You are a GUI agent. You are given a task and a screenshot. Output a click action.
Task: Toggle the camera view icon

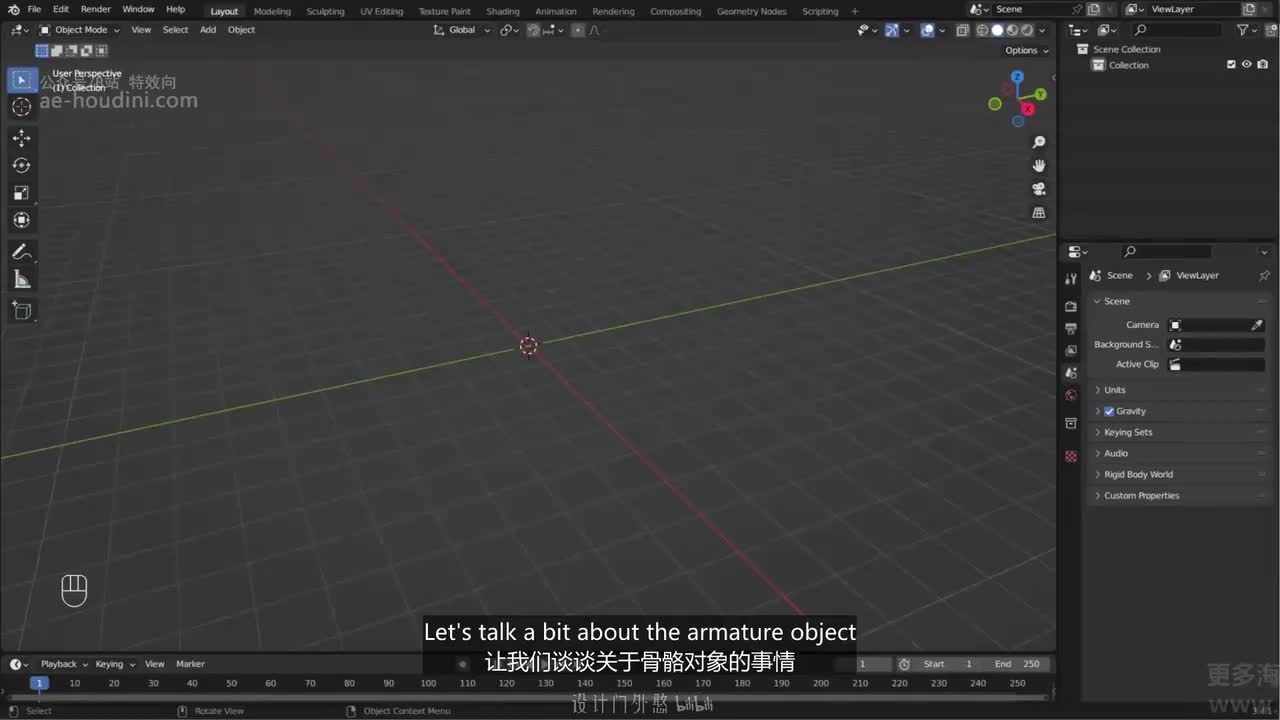coord(1039,189)
